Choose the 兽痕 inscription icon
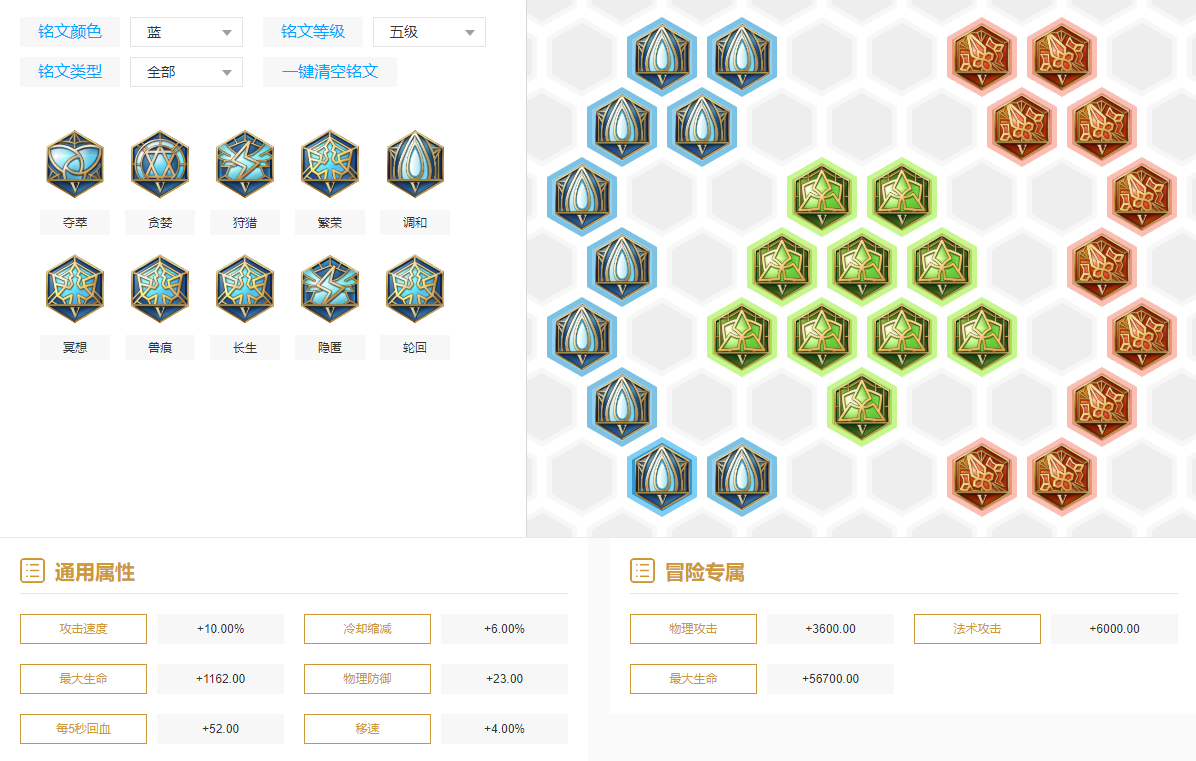This screenshot has height=761, width=1196. pyautogui.click(x=160, y=289)
